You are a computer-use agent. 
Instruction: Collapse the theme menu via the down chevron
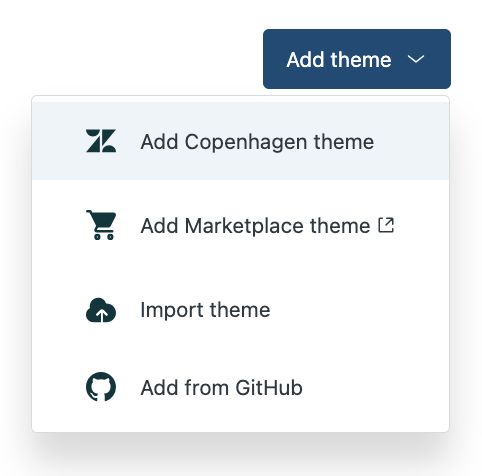tap(416, 59)
